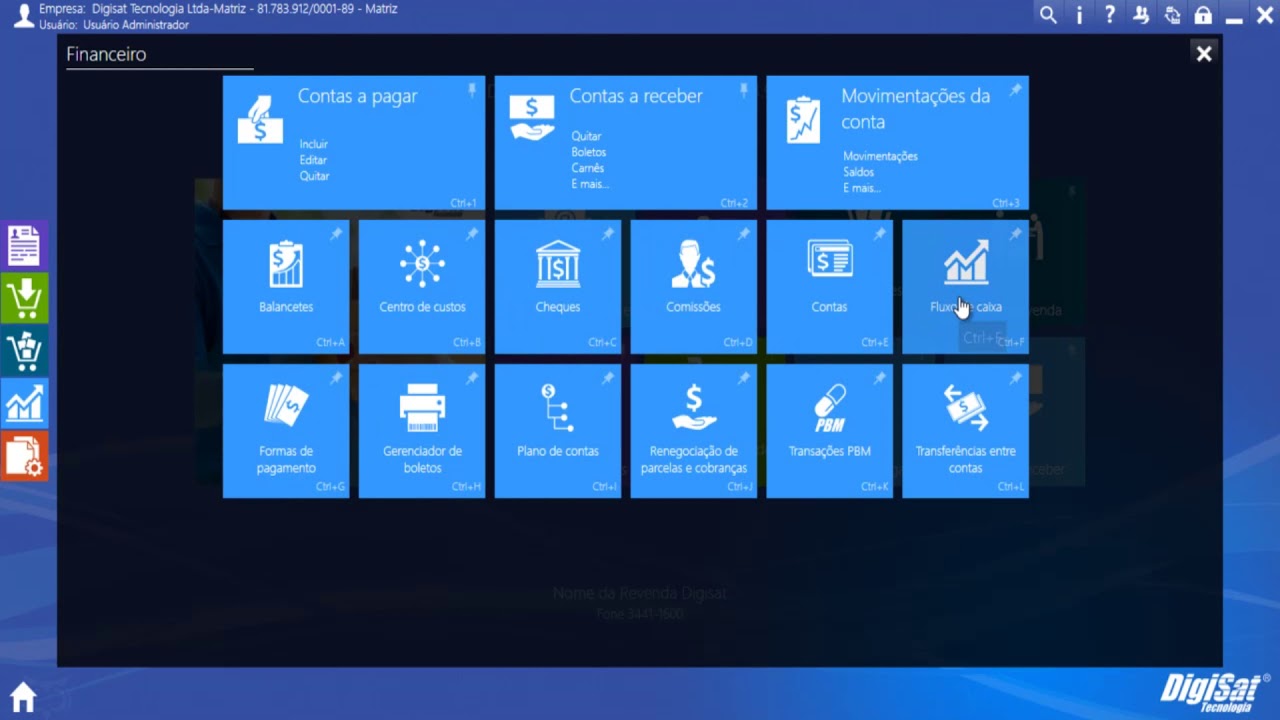
Task: Click the shopping cart sidebar icon
Action: pos(24,351)
